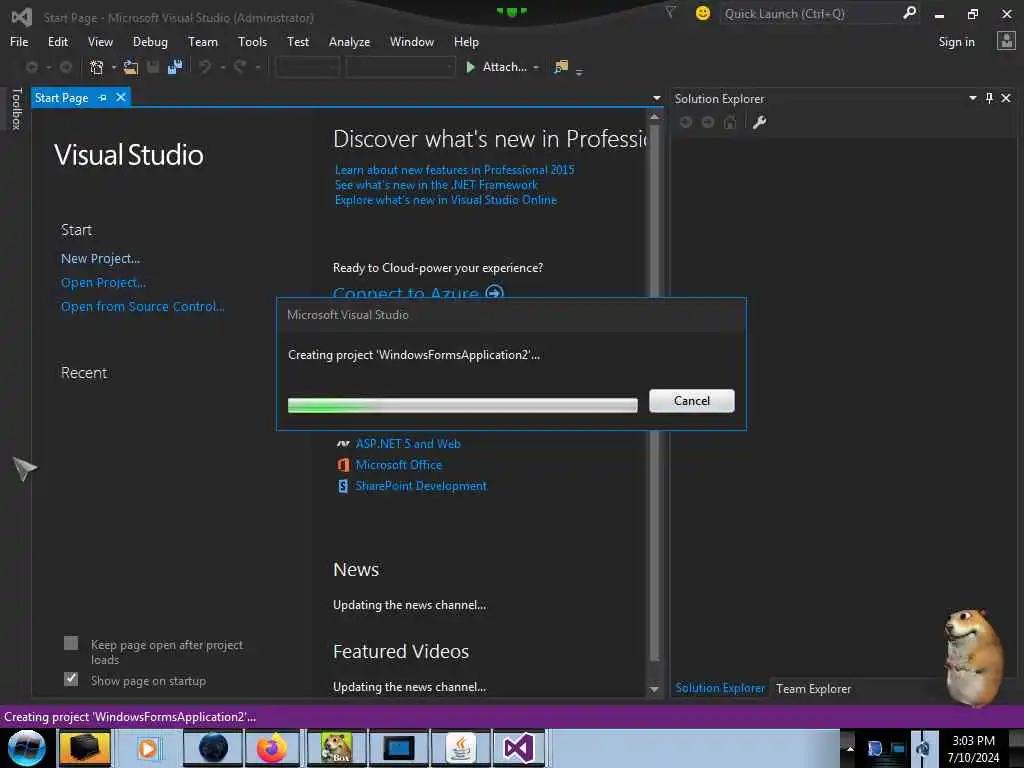Image resolution: width=1024 pixels, height=768 pixels.
Task: Open the File menu
Action: tap(19, 41)
